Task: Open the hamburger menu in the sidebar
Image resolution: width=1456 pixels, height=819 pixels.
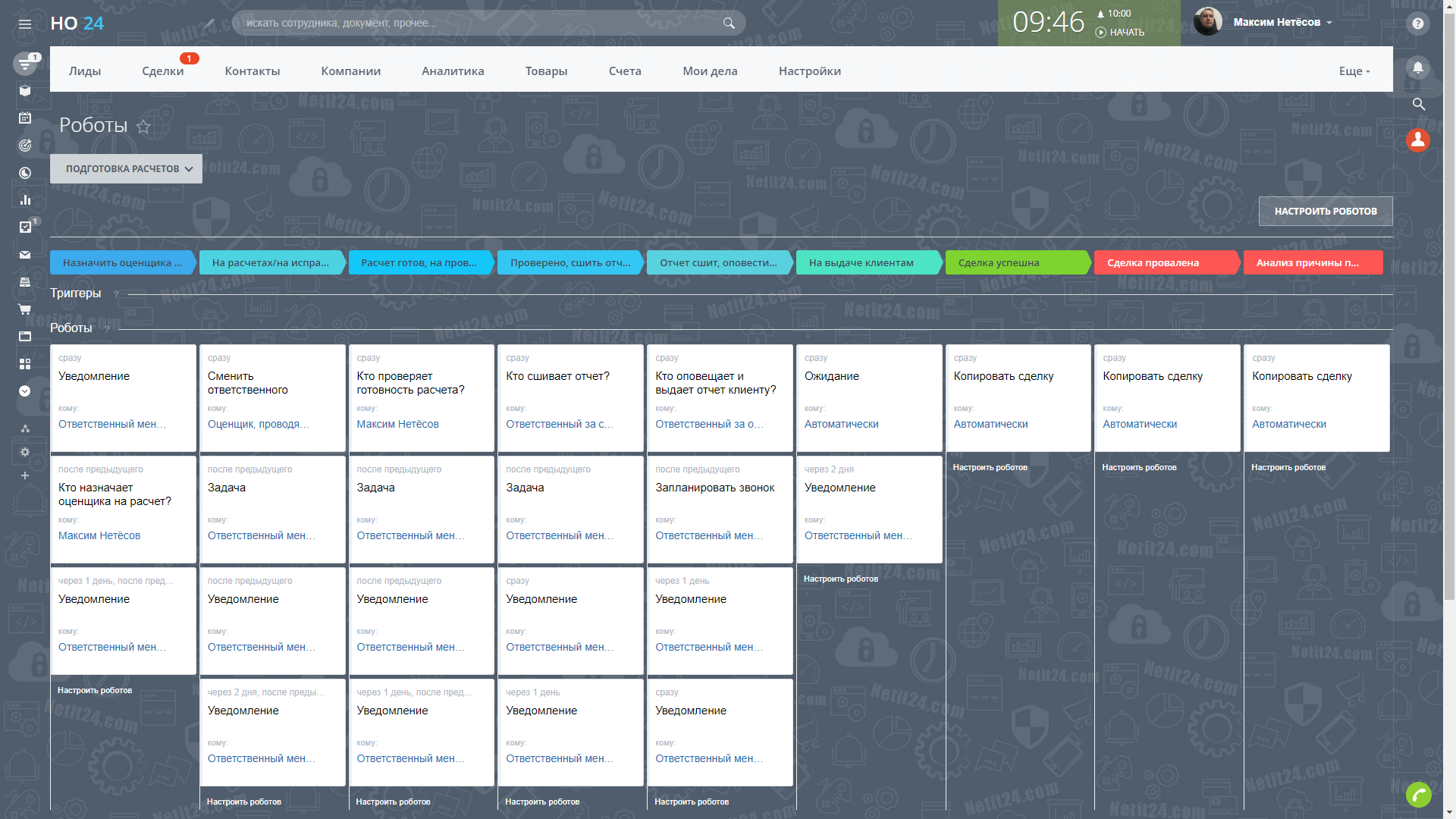Action: click(x=25, y=24)
